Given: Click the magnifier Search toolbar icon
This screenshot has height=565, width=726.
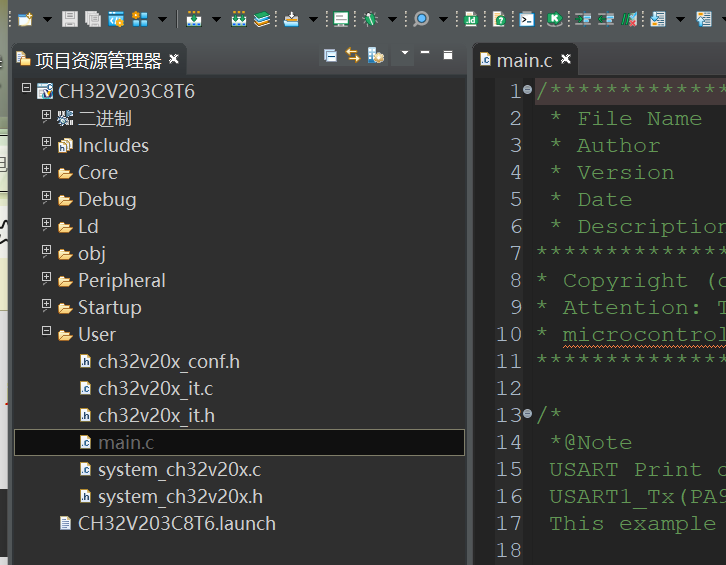Looking at the screenshot, I should pyautogui.click(x=421, y=19).
